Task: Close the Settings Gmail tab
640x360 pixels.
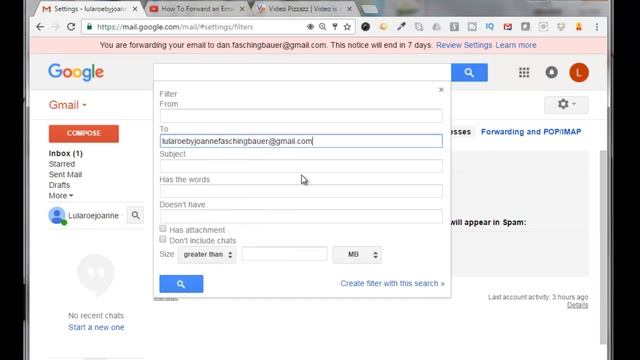Action: coord(135,9)
